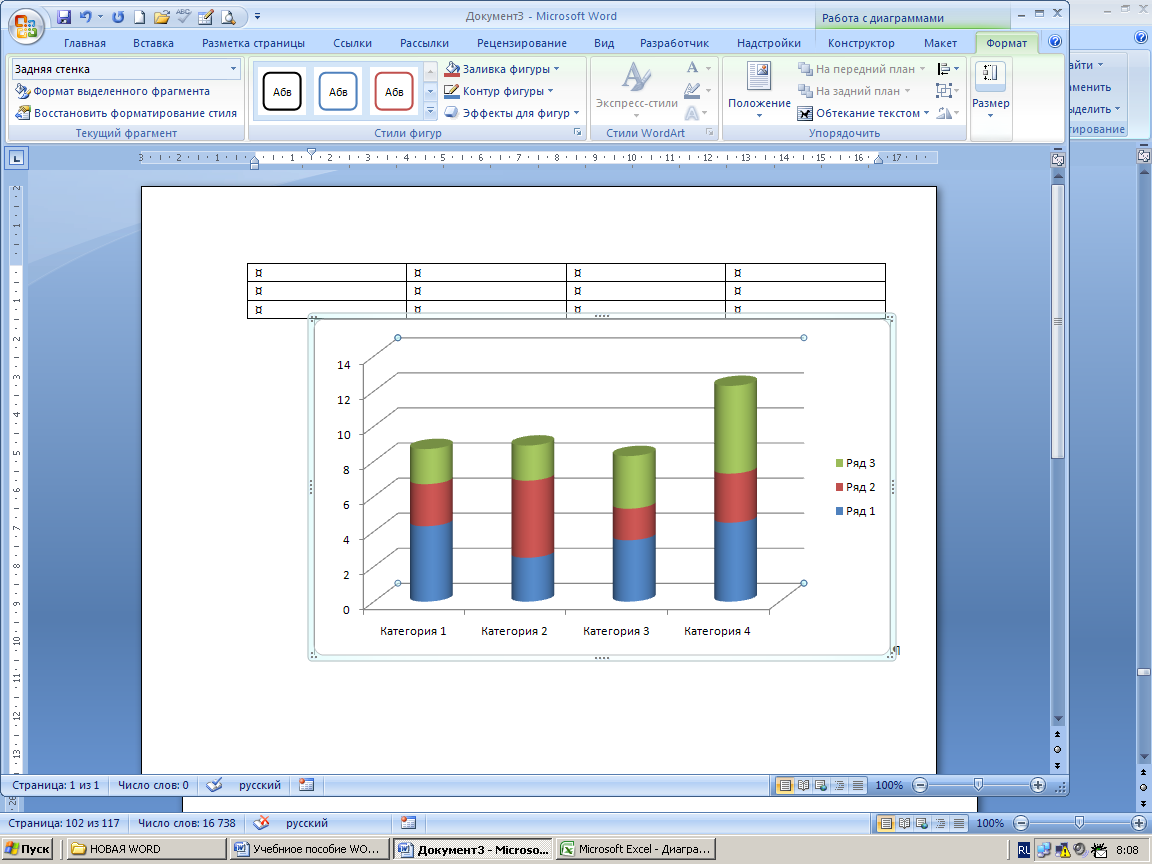Open Print Preview magnifier icon
Image resolution: width=1152 pixels, height=864 pixels.
[228, 17]
